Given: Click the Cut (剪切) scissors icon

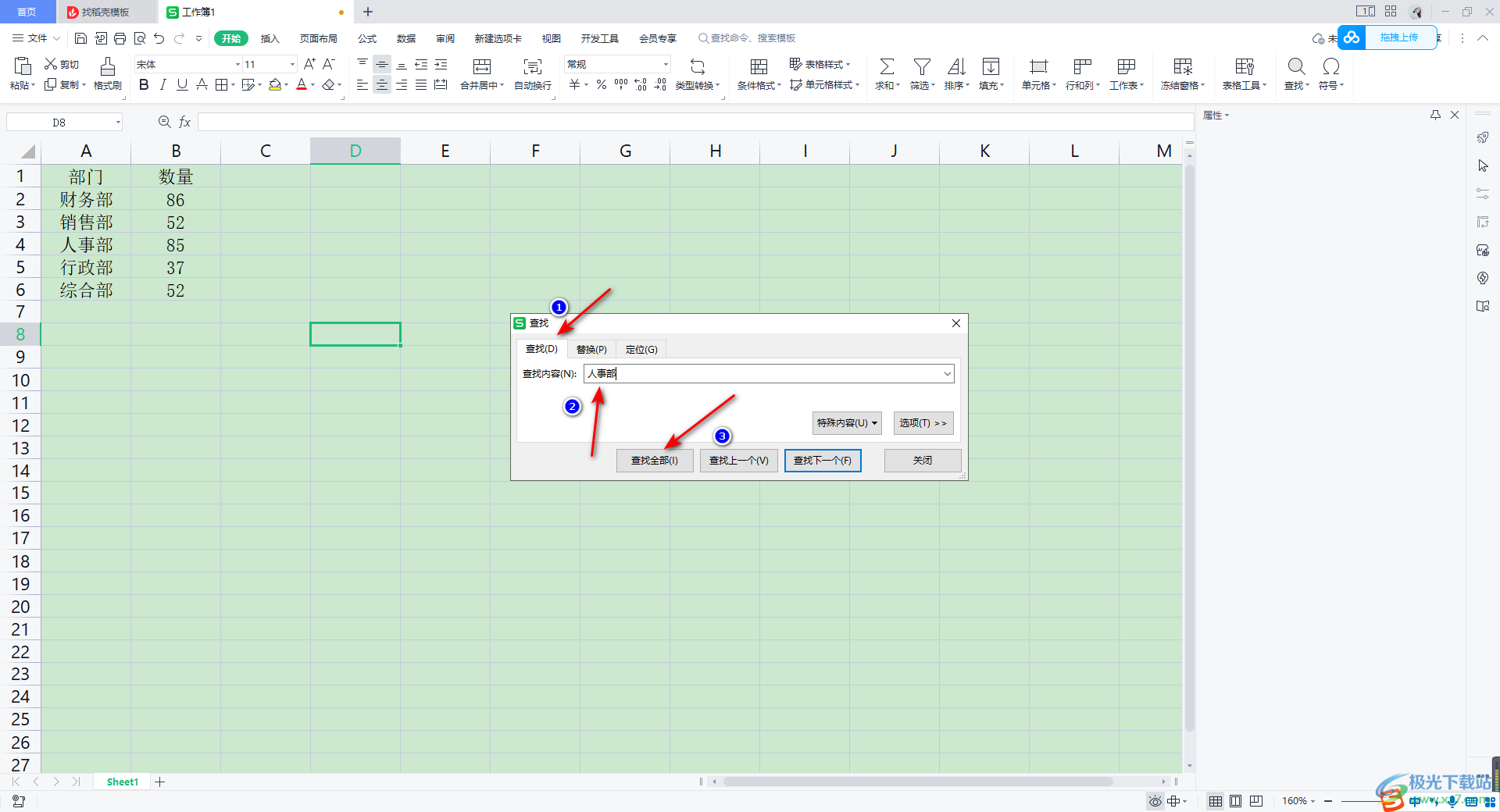Looking at the screenshot, I should tap(51, 64).
